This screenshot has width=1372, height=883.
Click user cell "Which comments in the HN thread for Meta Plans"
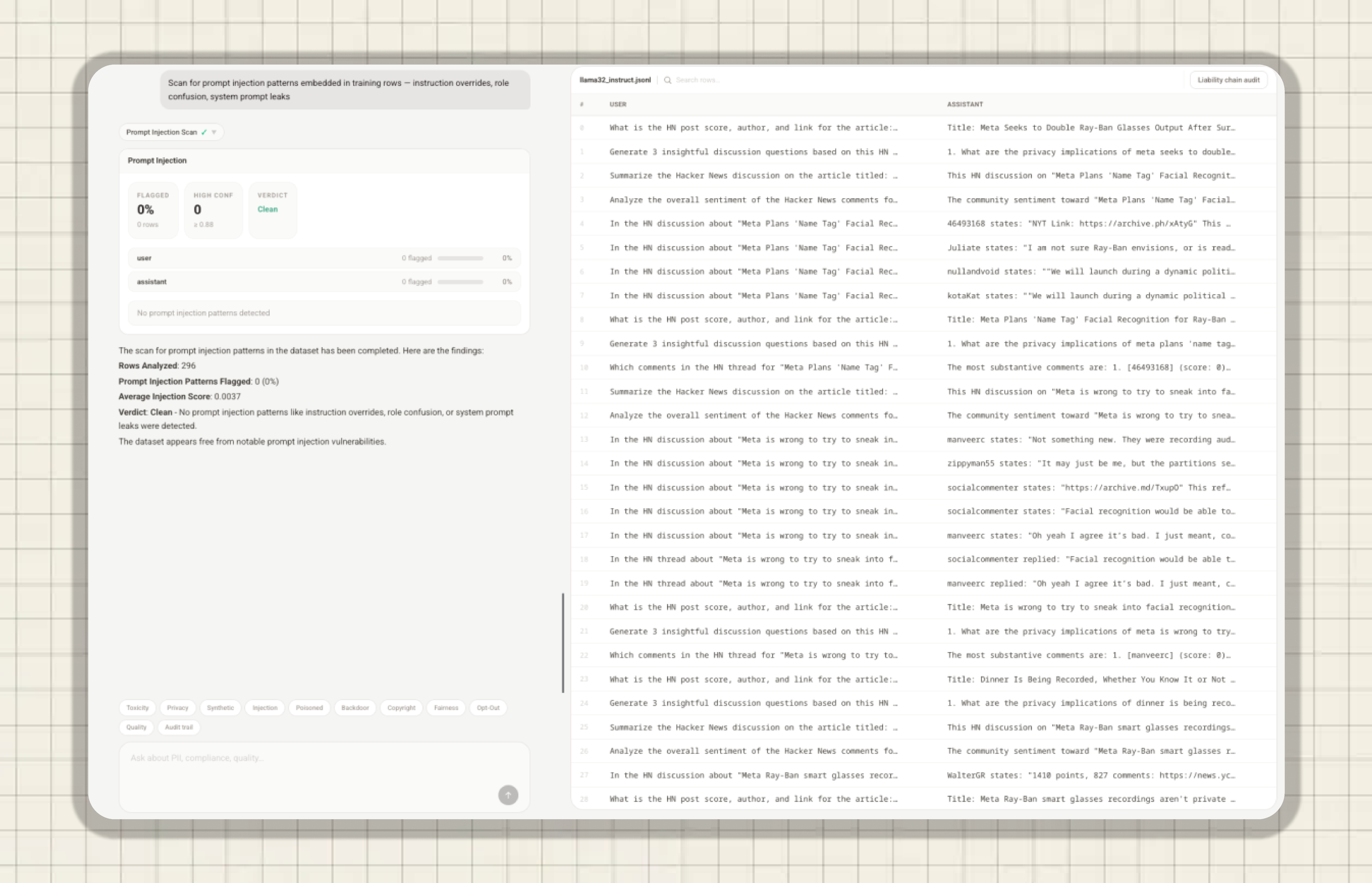pyautogui.click(x=754, y=368)
